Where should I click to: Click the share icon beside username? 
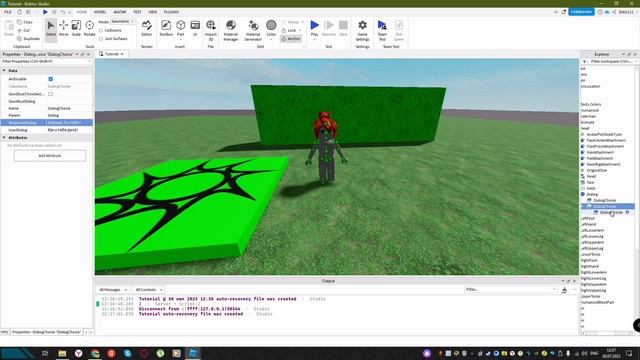coord(614,12)
